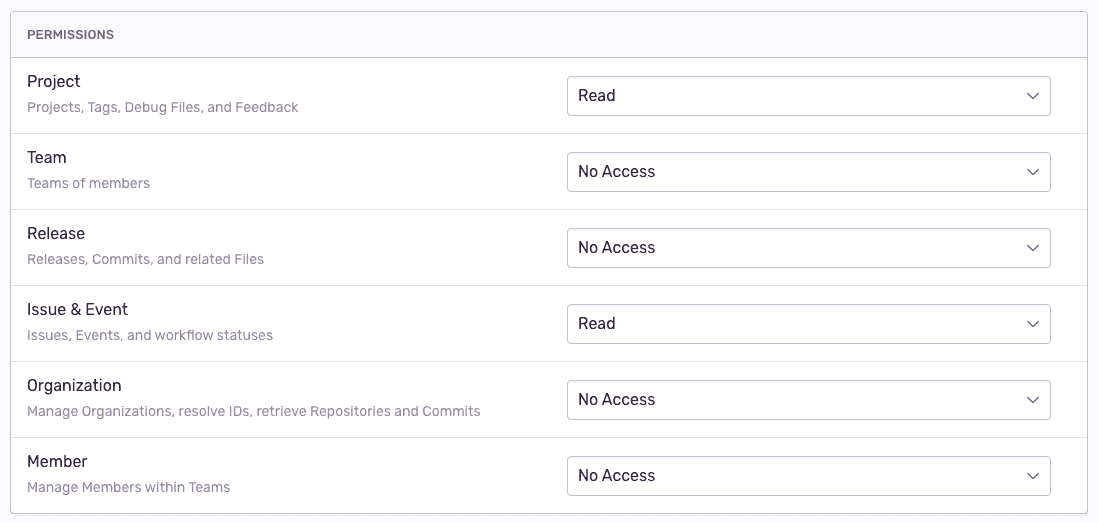
Task: Click the Issue & Event row label
Action: [x=77, y=309]
